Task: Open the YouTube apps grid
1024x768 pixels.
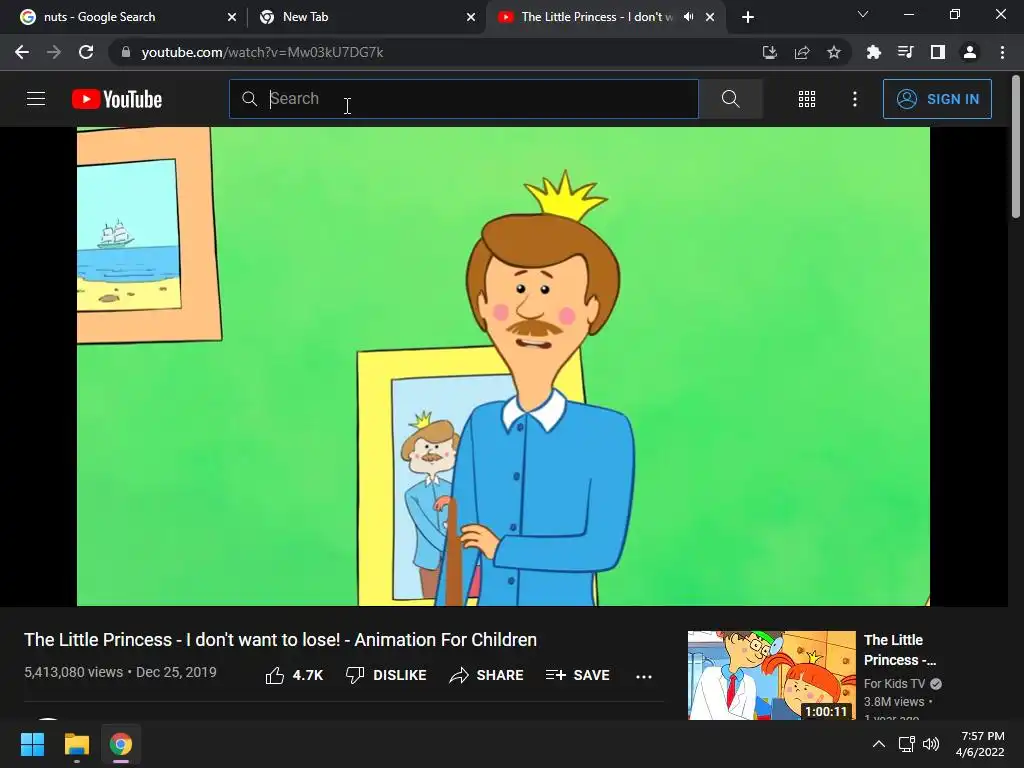Action: (x=807, y=99)
